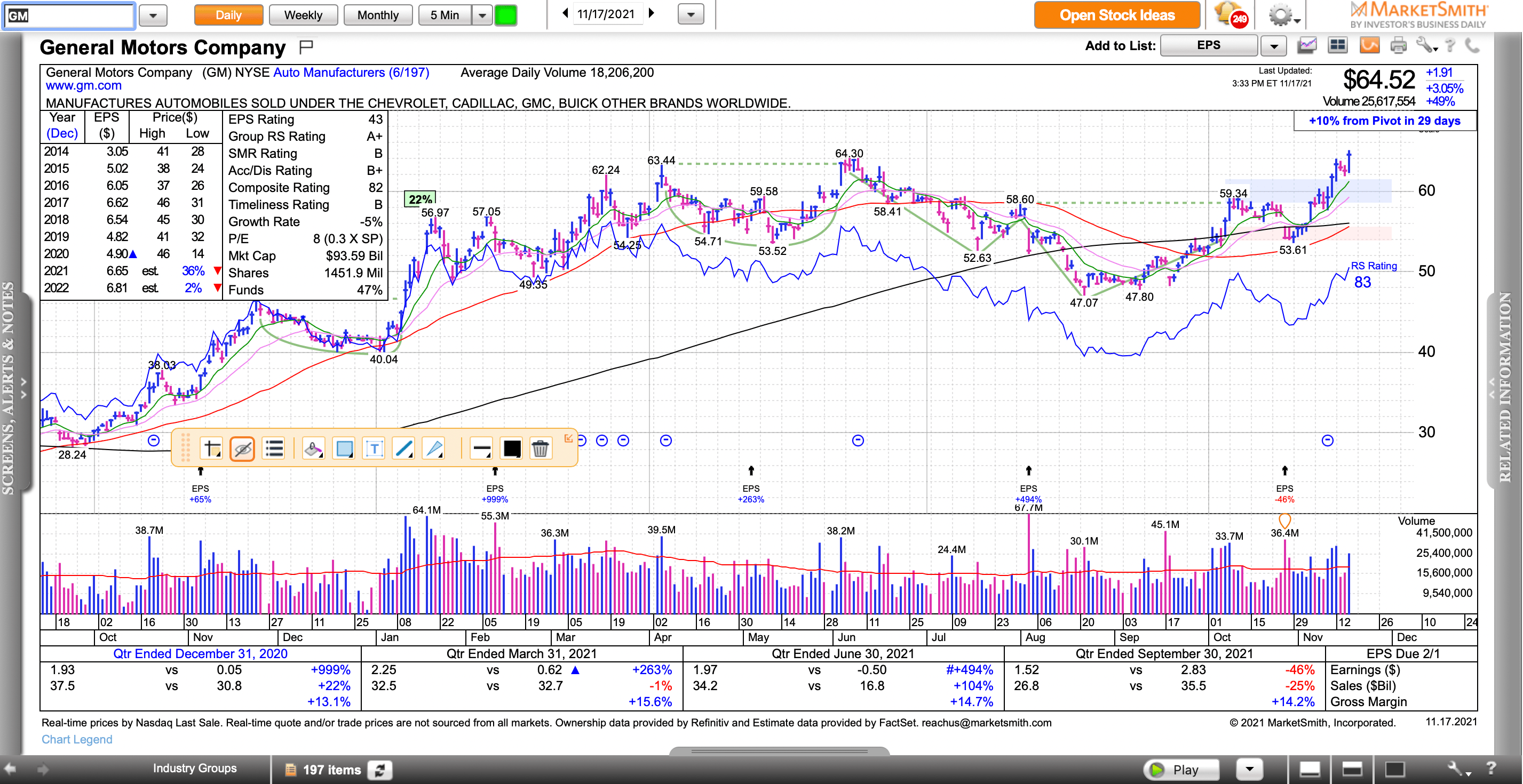Viewport: 1523px width, 784px height.
Task: Open settings gear menu
Action: (1283, 15)
